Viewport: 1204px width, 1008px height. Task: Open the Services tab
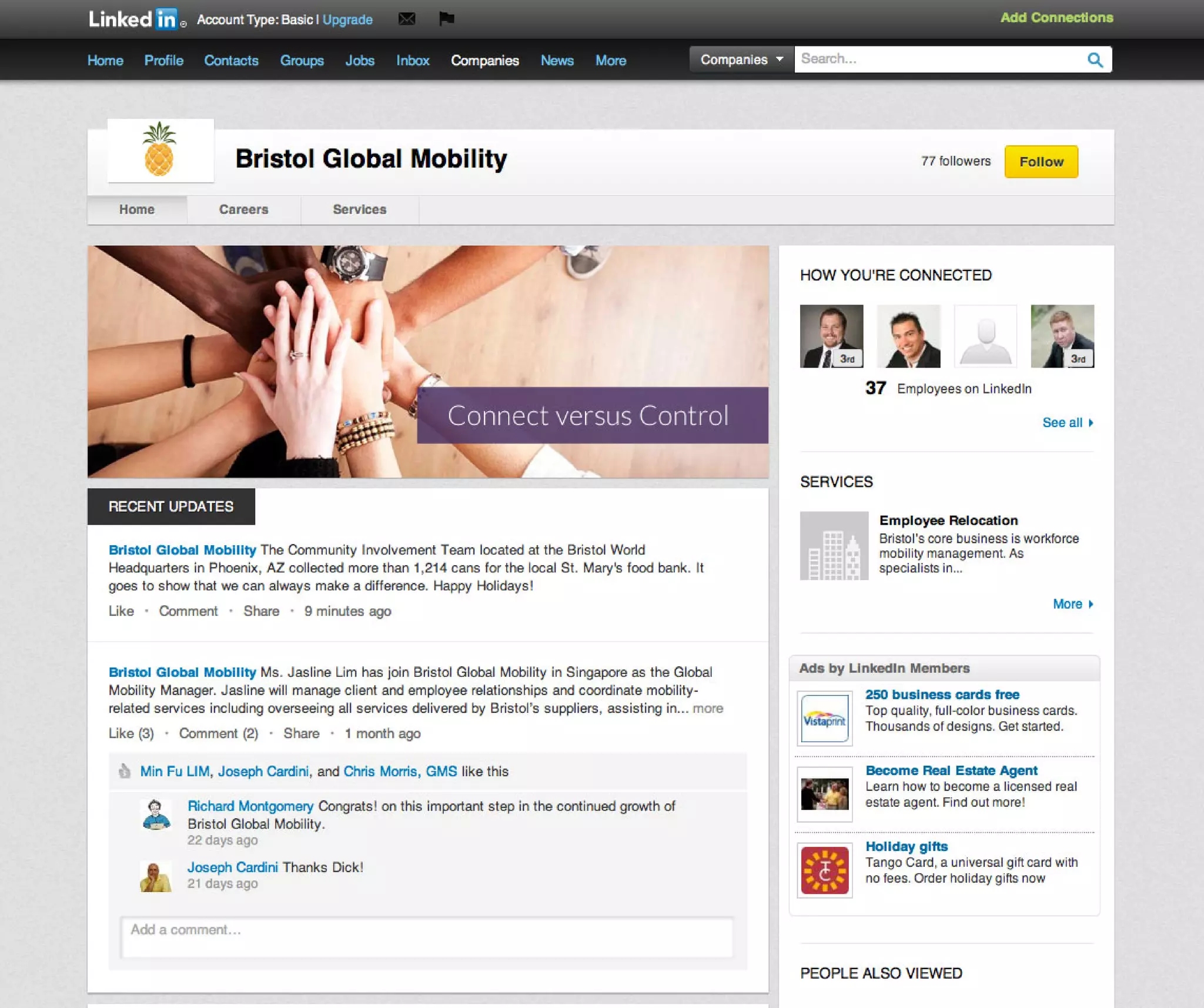(359, 209)
